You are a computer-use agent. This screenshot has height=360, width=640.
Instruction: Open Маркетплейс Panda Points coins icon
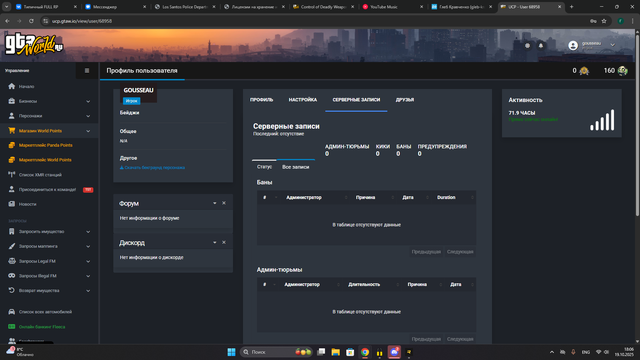(x=11, y=145)
